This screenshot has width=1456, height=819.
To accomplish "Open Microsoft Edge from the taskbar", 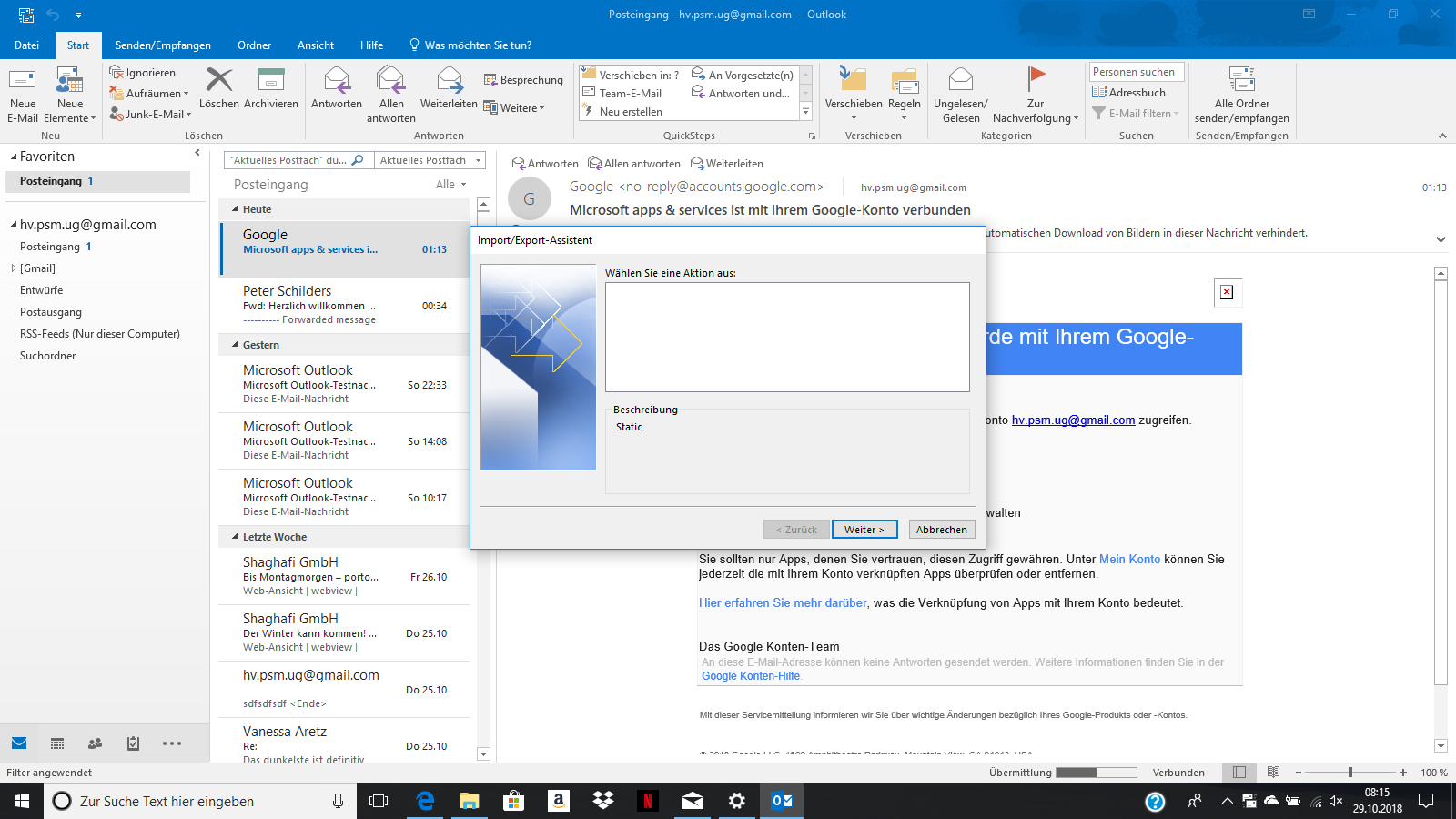I will (x=425, y=801).
